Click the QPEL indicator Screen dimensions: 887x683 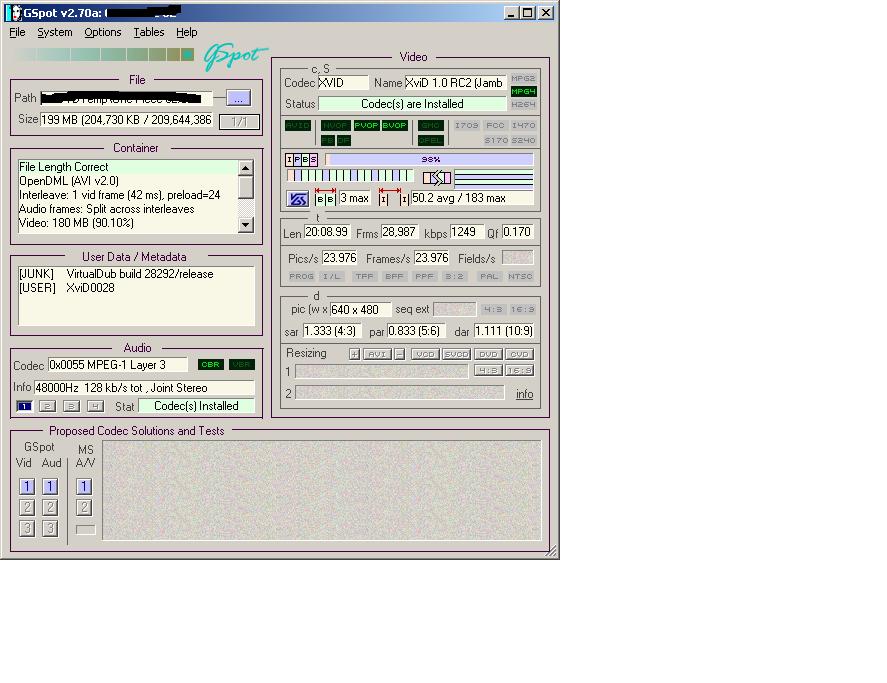pyautogui.click(x=430, y=140)
